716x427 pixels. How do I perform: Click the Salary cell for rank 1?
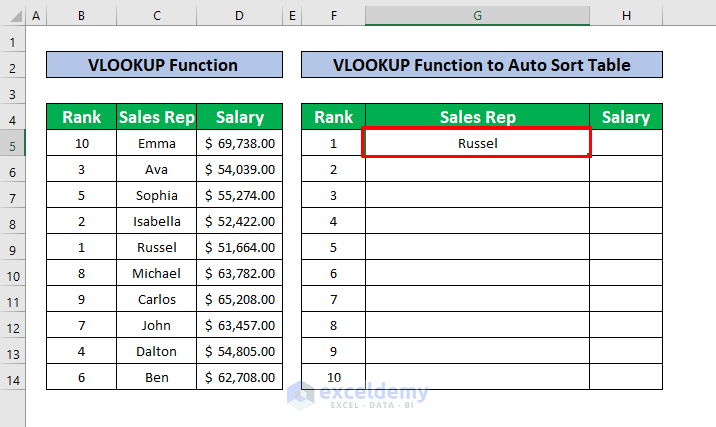click(x=625, y=143)
